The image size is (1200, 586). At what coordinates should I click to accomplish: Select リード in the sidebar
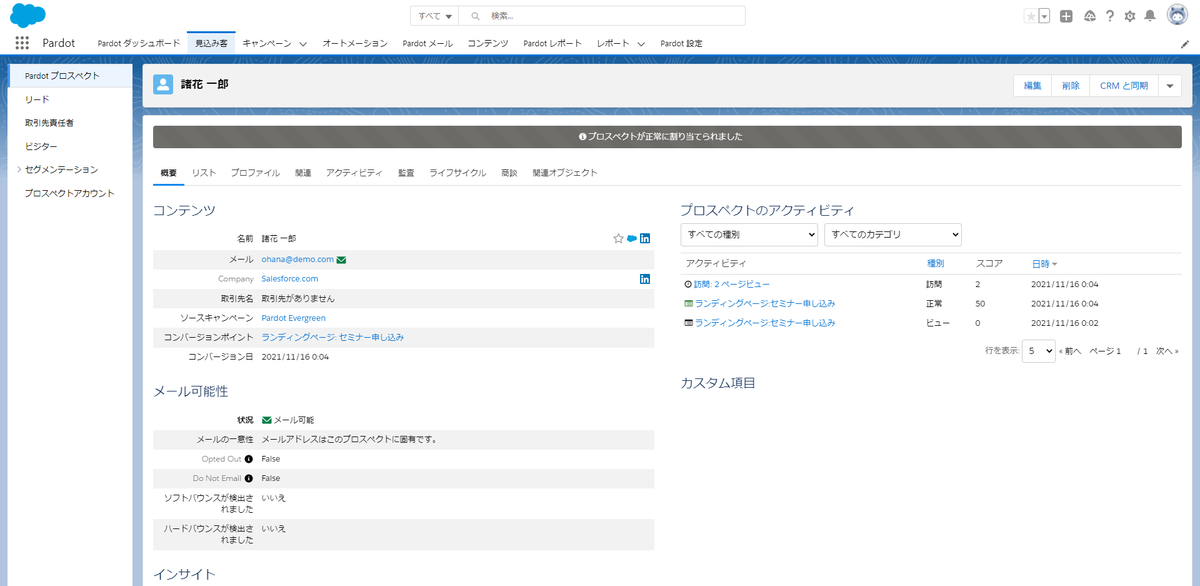tap(37, 99)
